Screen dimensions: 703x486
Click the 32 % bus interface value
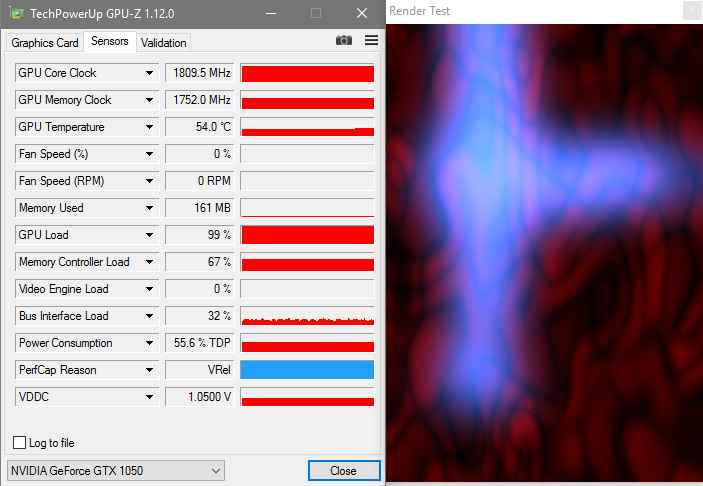coord(200,316)
